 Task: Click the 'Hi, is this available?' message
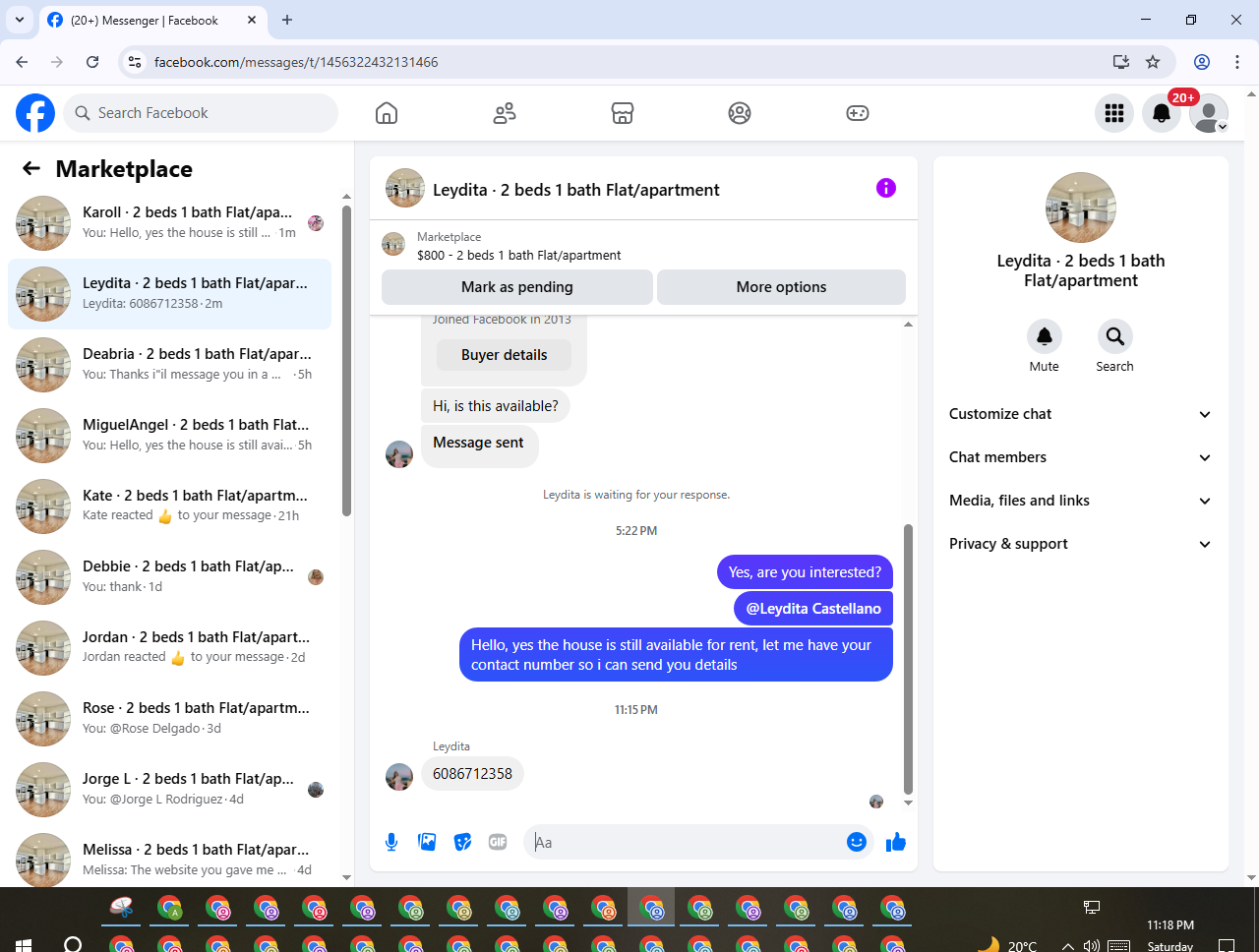pyautogui.click(x=496, y=406)
